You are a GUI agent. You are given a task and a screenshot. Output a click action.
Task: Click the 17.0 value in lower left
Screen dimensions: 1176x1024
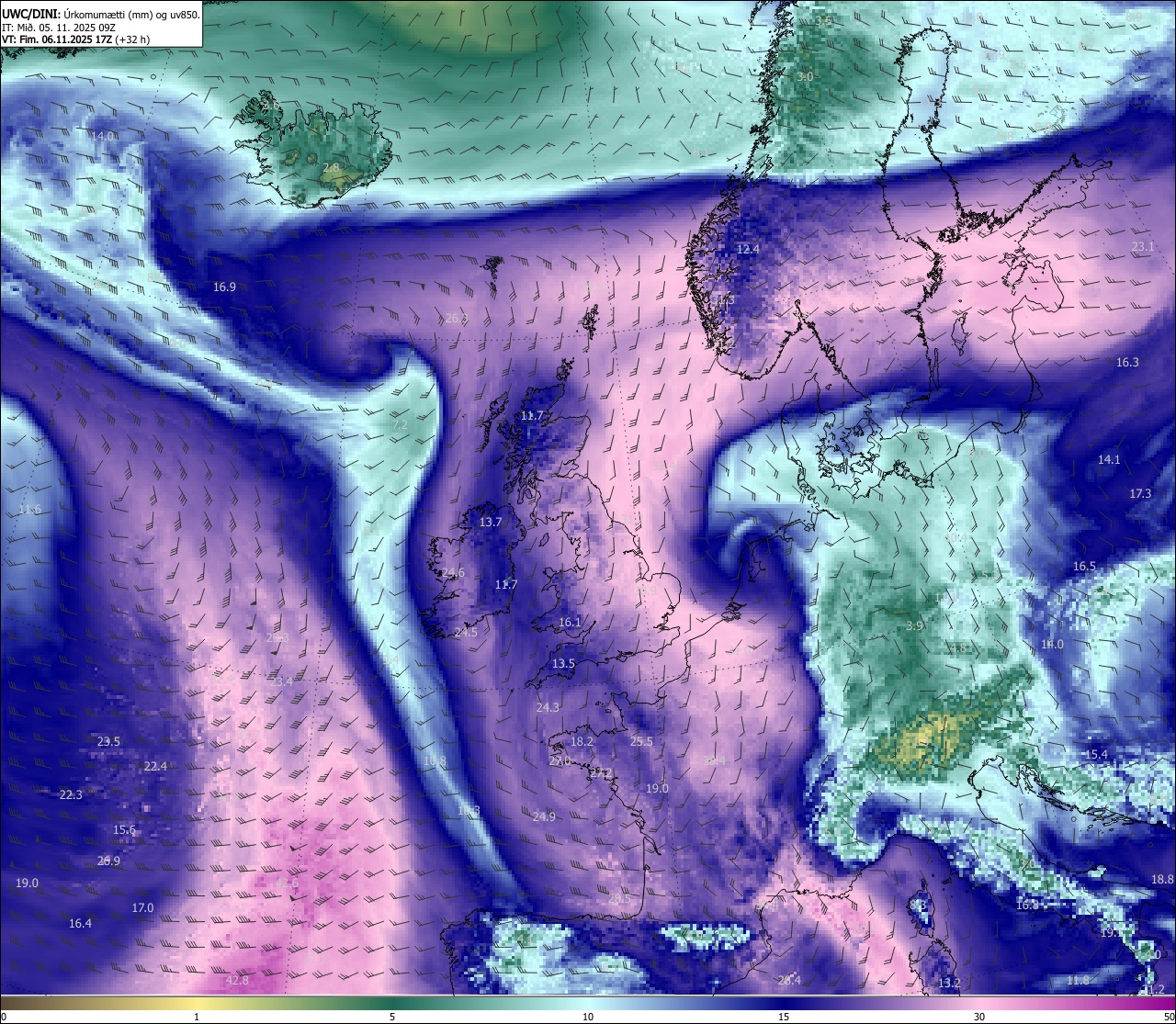point(142,908)
